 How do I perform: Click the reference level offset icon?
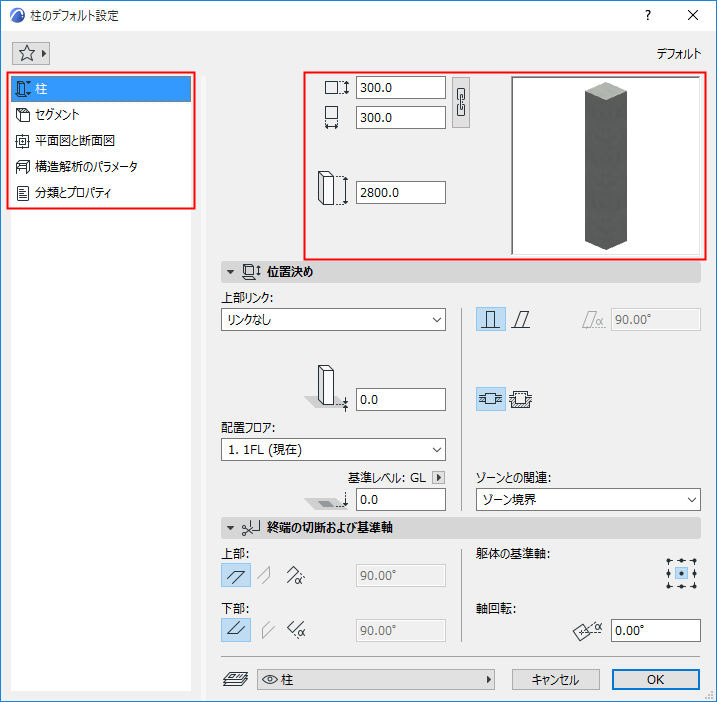coord(327,501)
